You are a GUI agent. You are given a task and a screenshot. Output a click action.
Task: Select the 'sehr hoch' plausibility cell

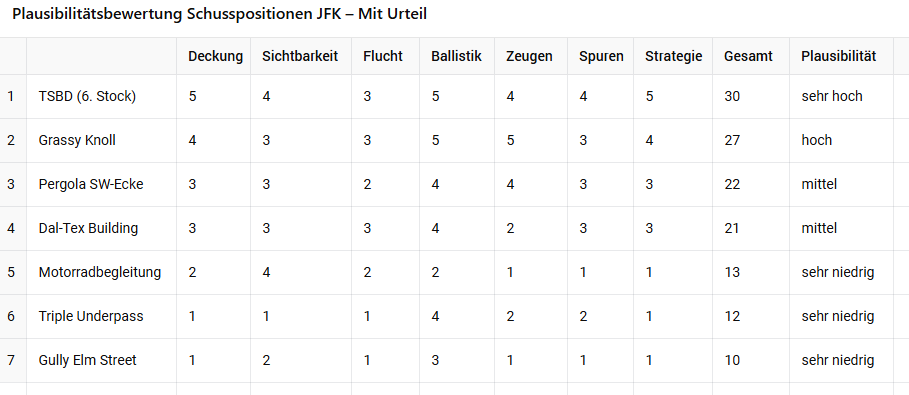841,96
